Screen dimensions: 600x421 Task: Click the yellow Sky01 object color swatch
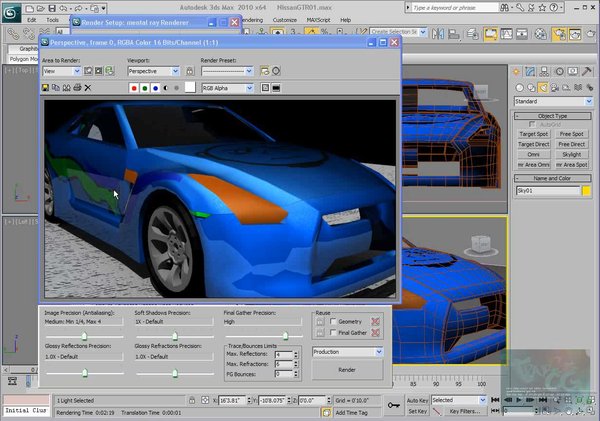click(586, 191)
